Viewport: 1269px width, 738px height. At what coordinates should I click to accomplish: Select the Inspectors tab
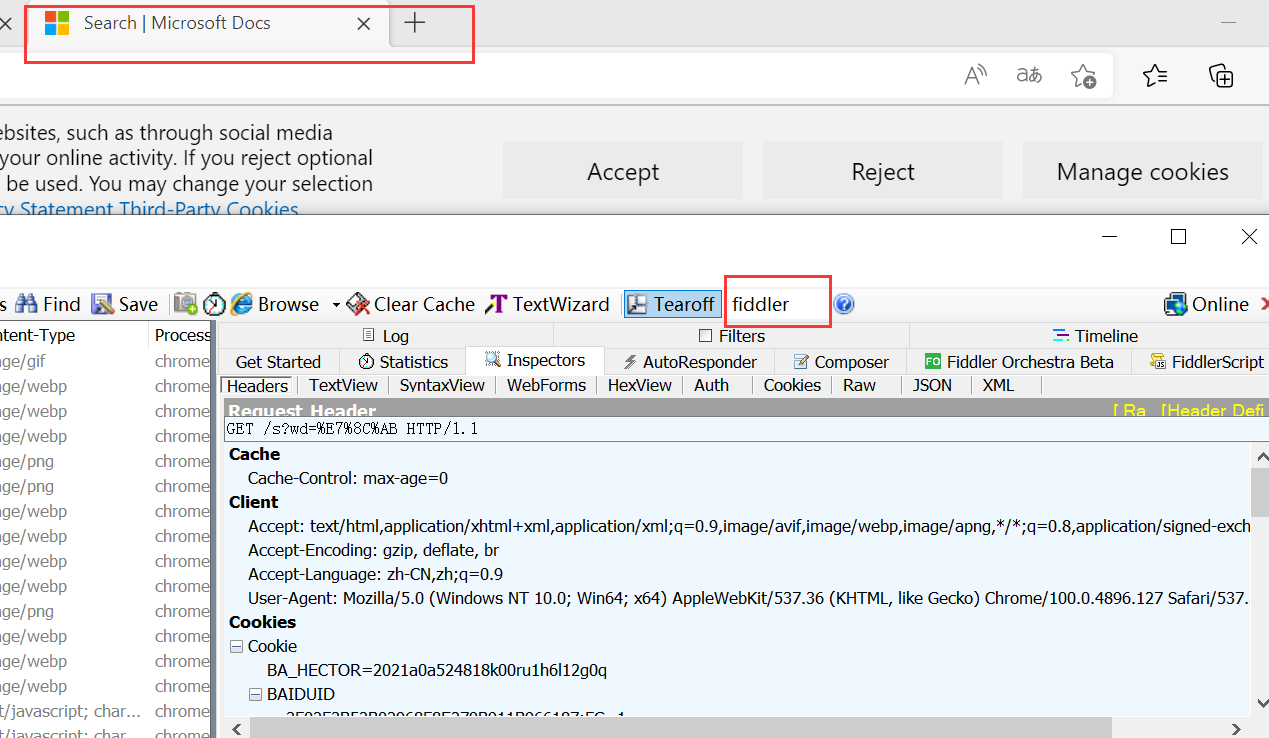535,360
